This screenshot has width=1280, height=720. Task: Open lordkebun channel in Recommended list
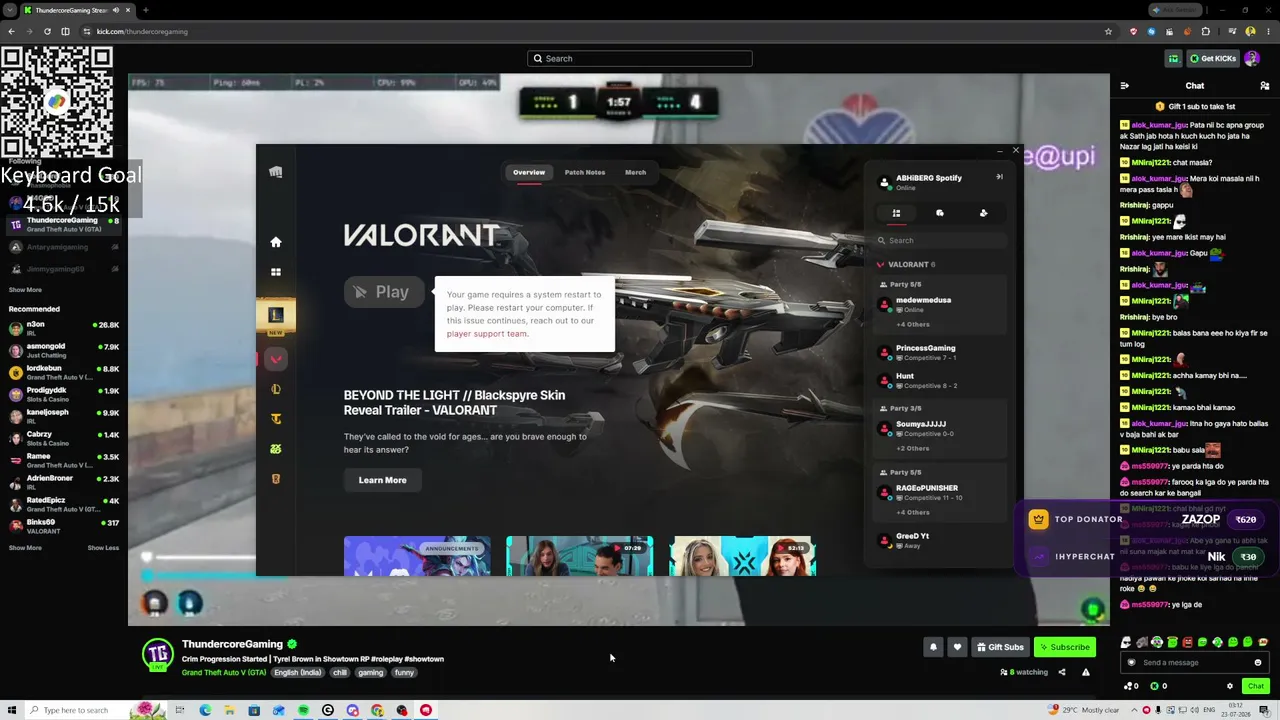tap(63, 372)
